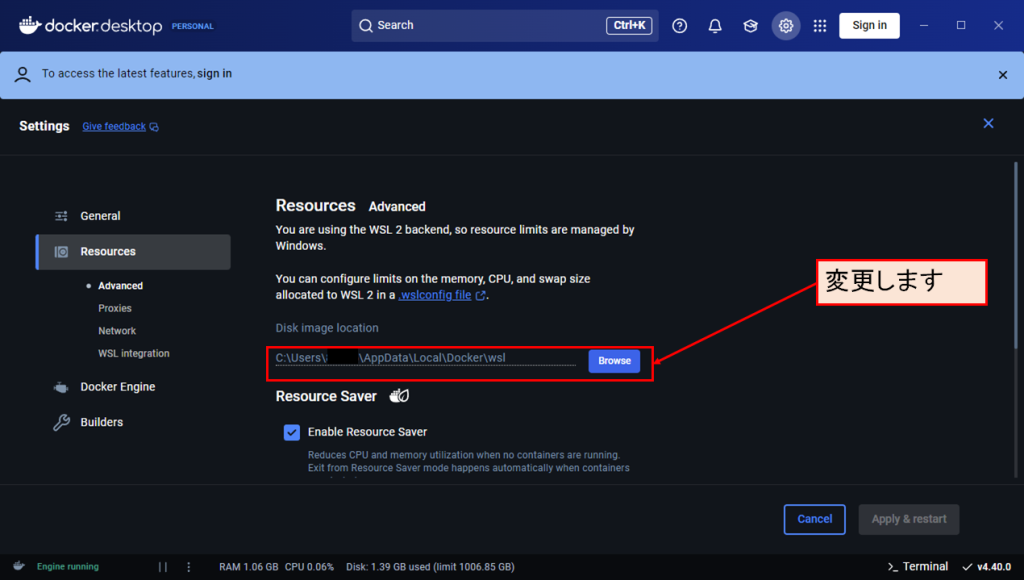Click the Resources camera icon
The width and height of the screenshot is (1024, 580).
(x=61, y=252)
